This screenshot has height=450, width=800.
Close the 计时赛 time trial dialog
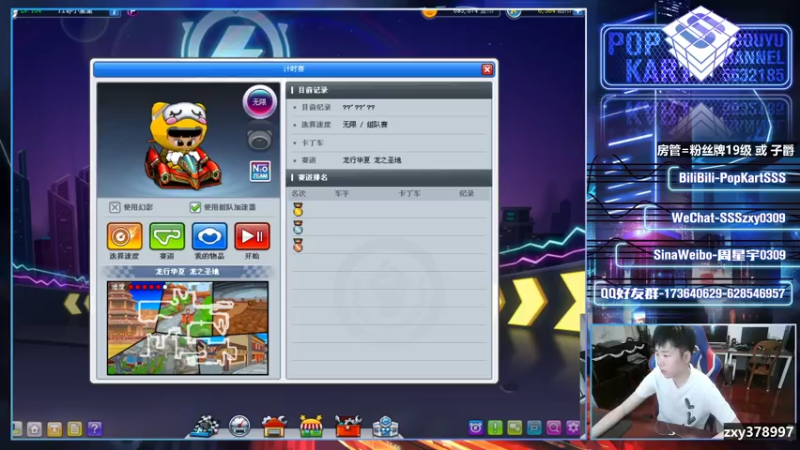coord(487,69)
